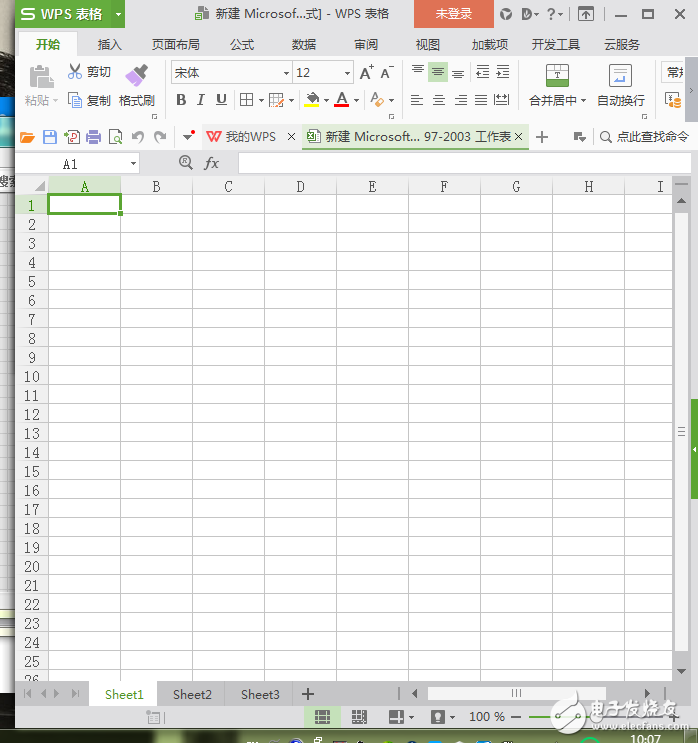Expand the Paste options arrow

[x=55, y=100]
